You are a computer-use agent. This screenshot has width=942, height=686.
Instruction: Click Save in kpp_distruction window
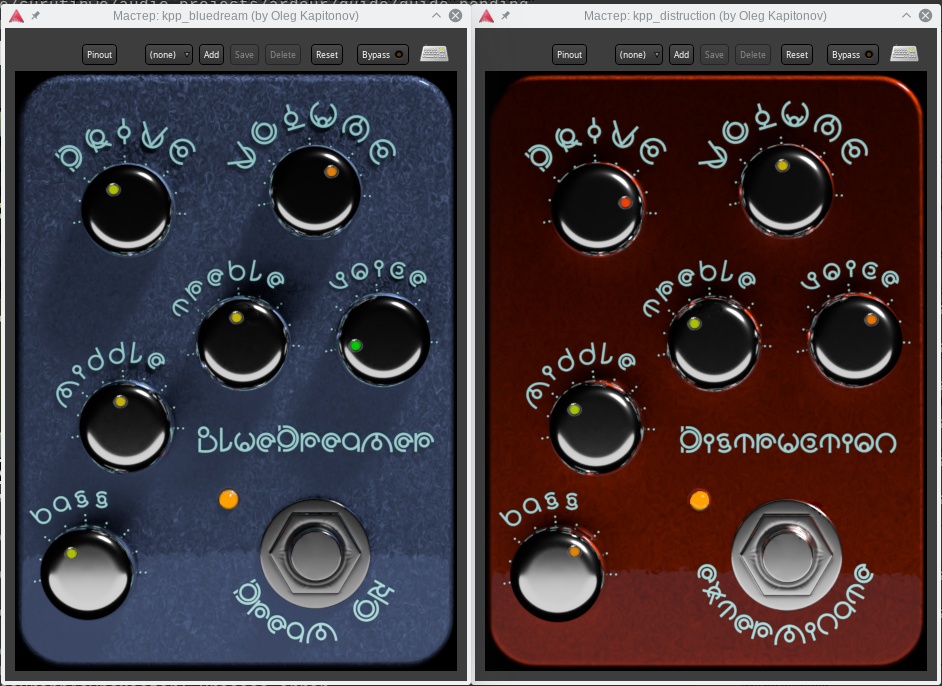714,55
